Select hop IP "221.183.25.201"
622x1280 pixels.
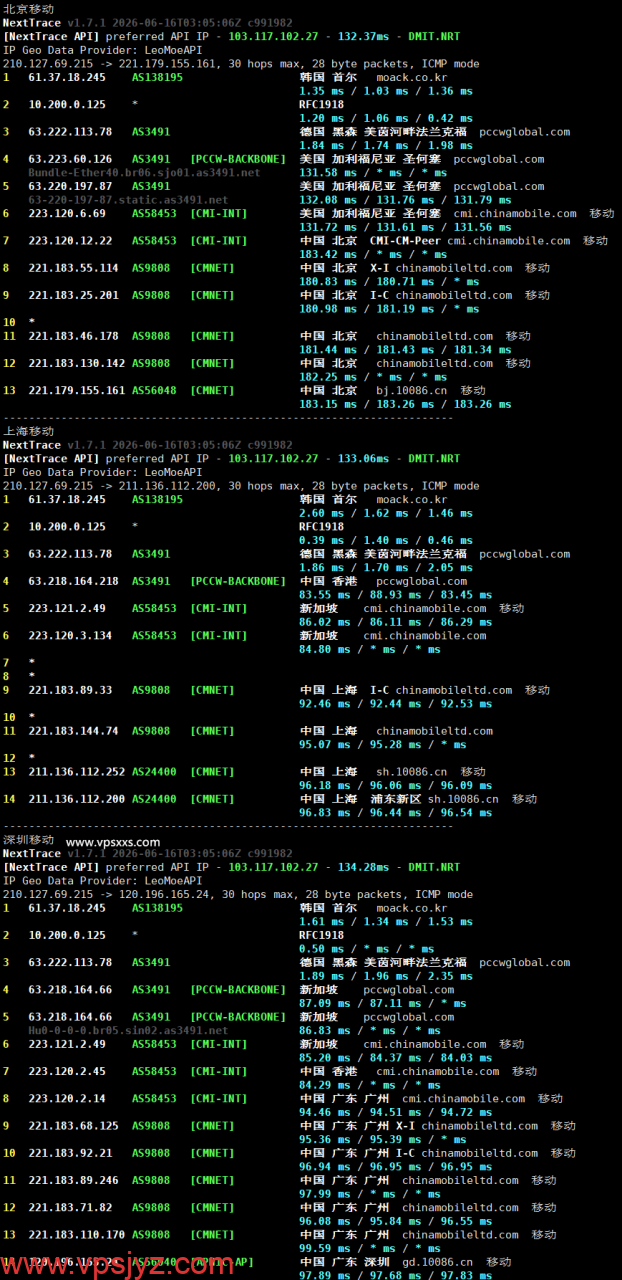click(73, 295)
